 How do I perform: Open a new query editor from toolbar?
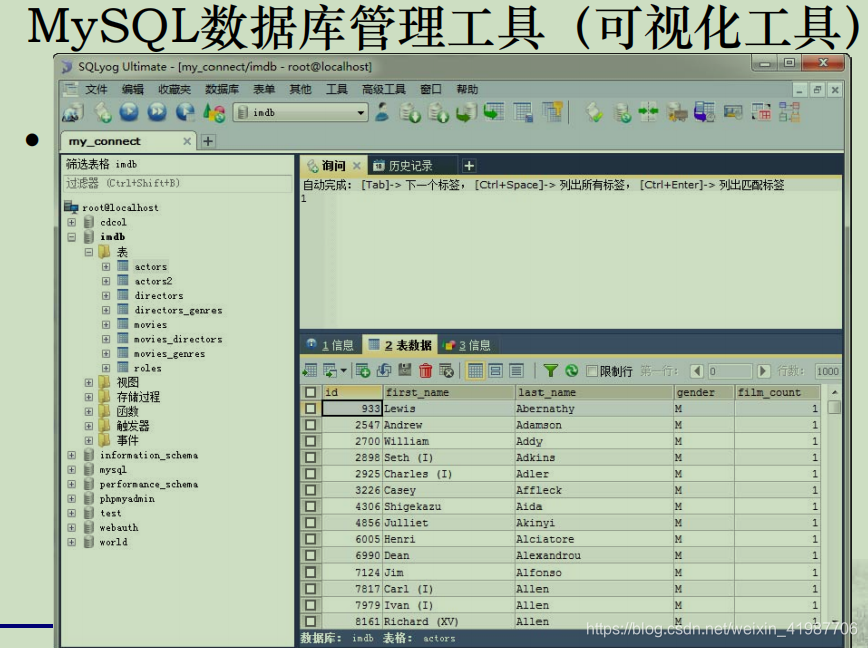pos(103,112)
